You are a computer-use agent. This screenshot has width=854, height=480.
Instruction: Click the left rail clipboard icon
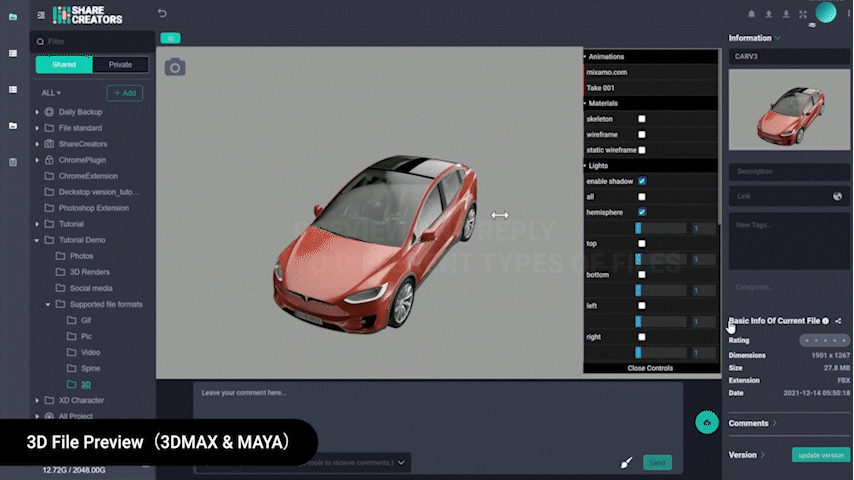point(13,162)
